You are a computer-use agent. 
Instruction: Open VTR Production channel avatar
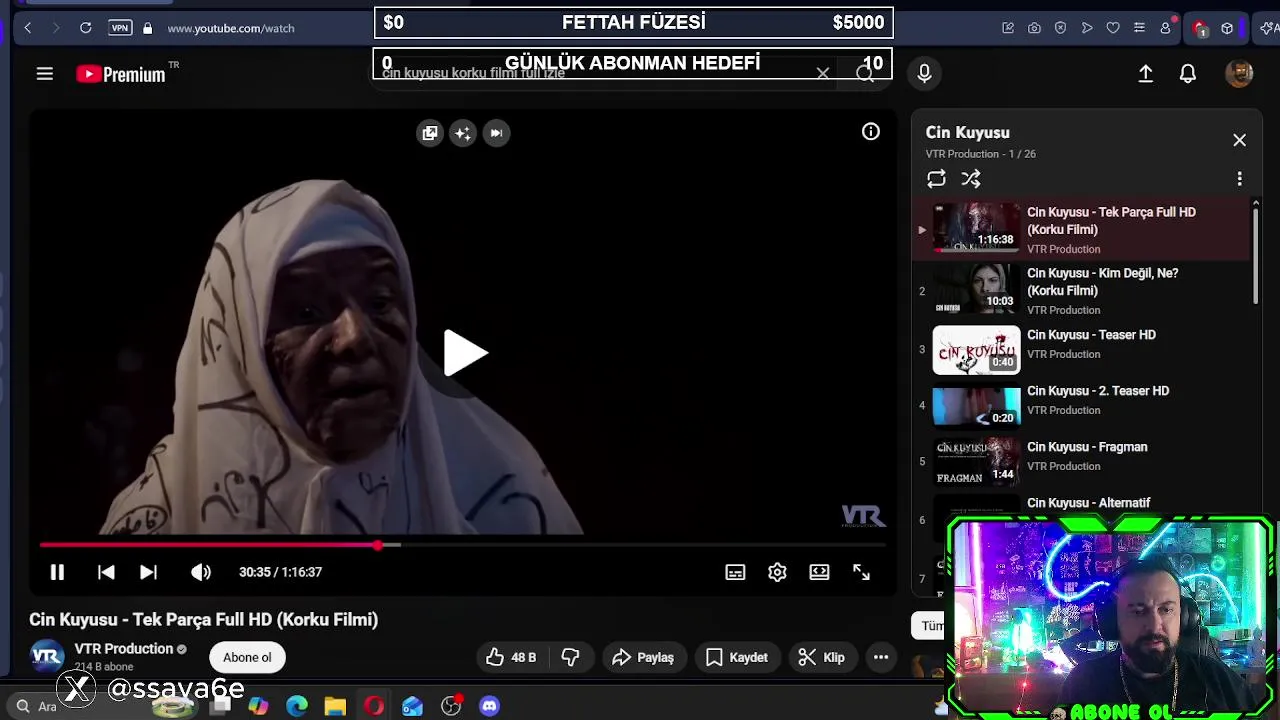coord(47,656)
